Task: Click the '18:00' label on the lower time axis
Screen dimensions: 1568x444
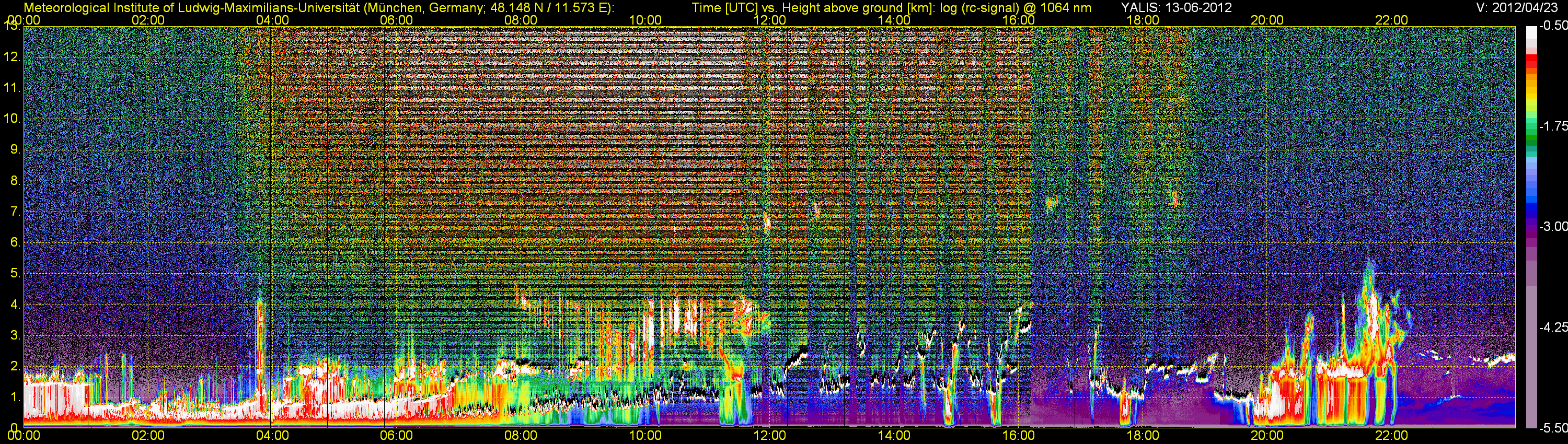Action: 1143,436
